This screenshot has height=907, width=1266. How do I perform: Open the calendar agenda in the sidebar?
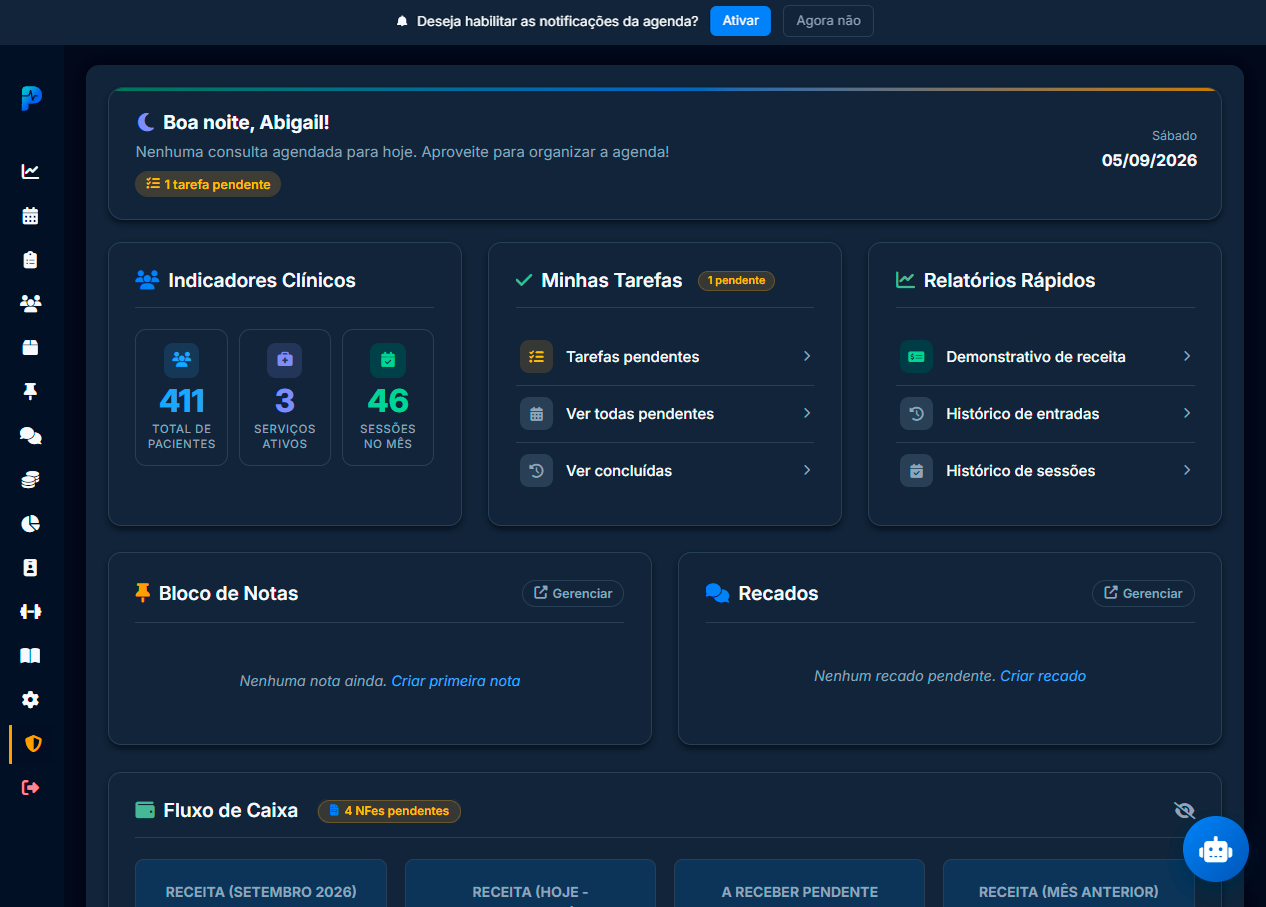[31, 215]
